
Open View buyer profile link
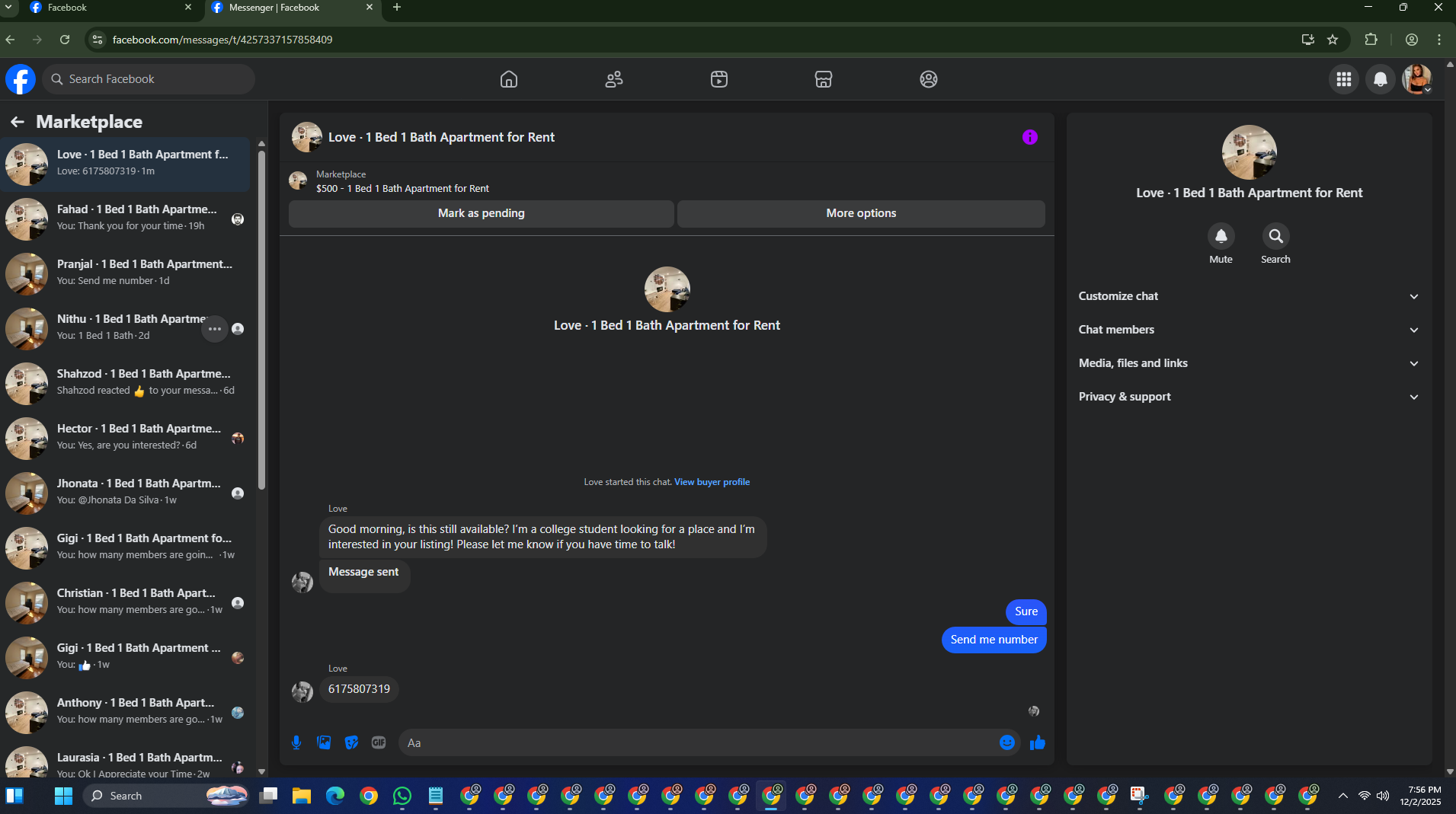(712, 482)
